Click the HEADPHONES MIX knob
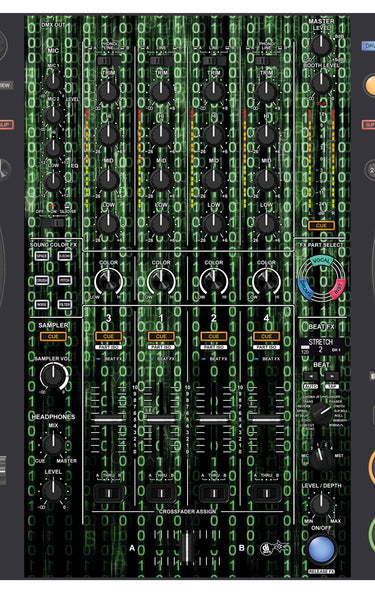This screenshot has height=596, width=375. coord(53,445)
